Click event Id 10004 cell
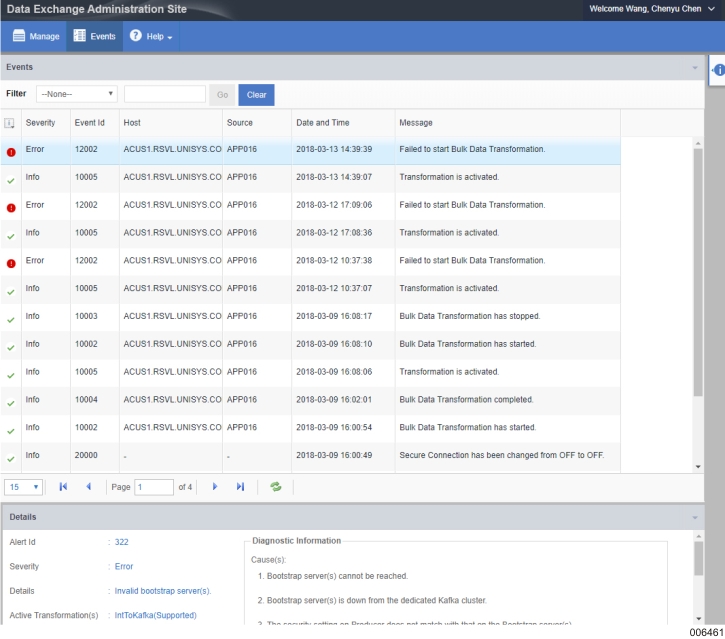The height and width of the screenshot is (639, 725). tap(86, 399)
